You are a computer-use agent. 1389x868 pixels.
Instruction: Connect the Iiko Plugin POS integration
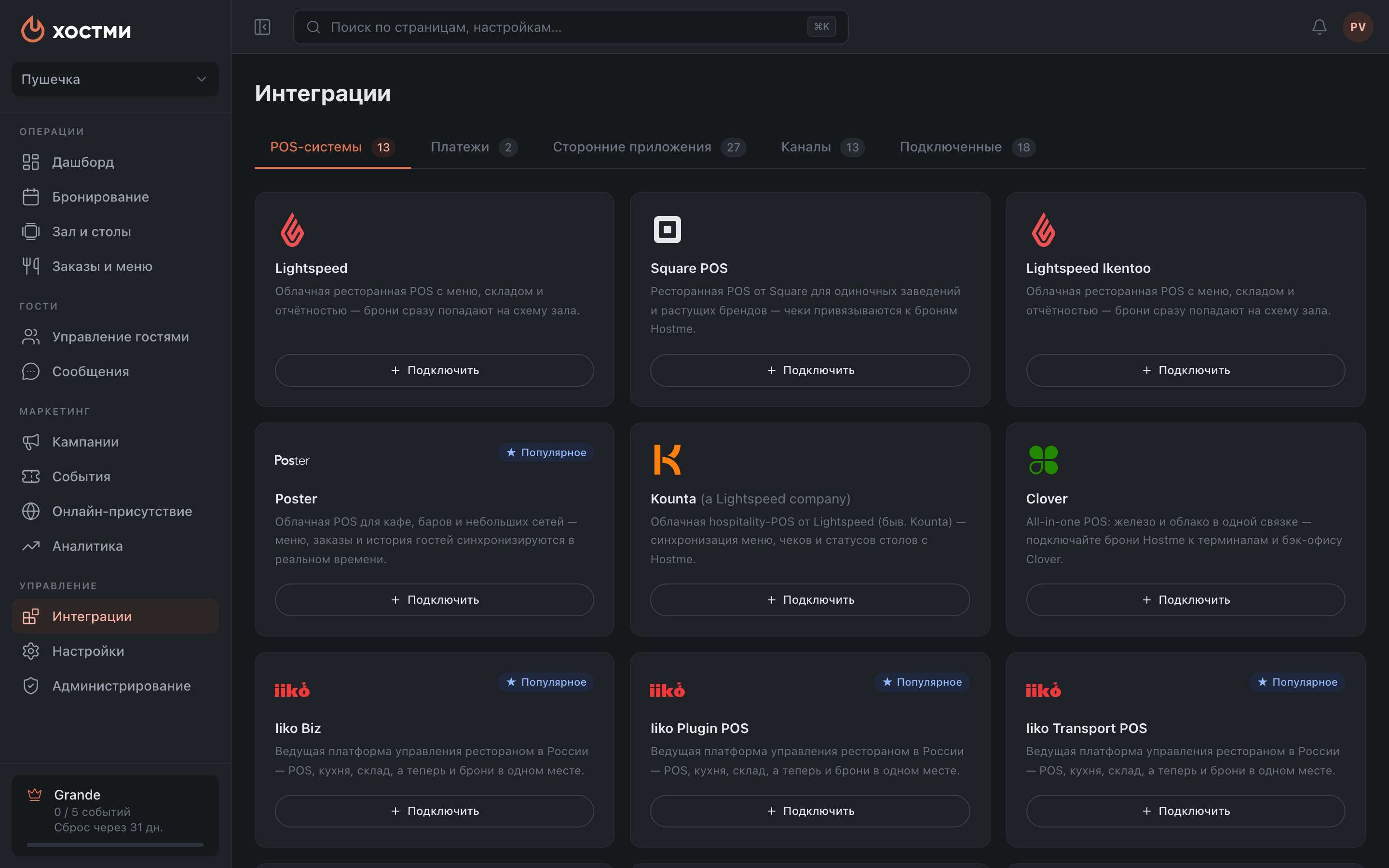(810, 811)
